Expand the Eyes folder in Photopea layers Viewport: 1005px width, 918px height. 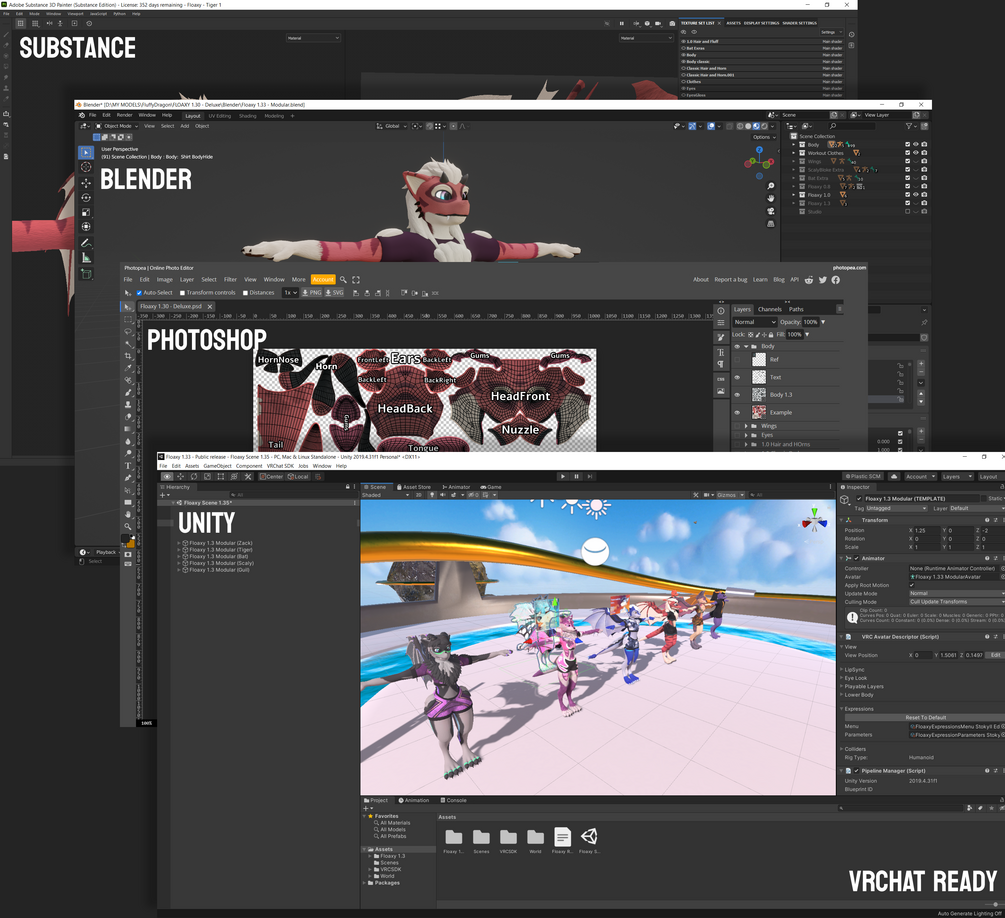pyautogui.click(x=746, y=435)
